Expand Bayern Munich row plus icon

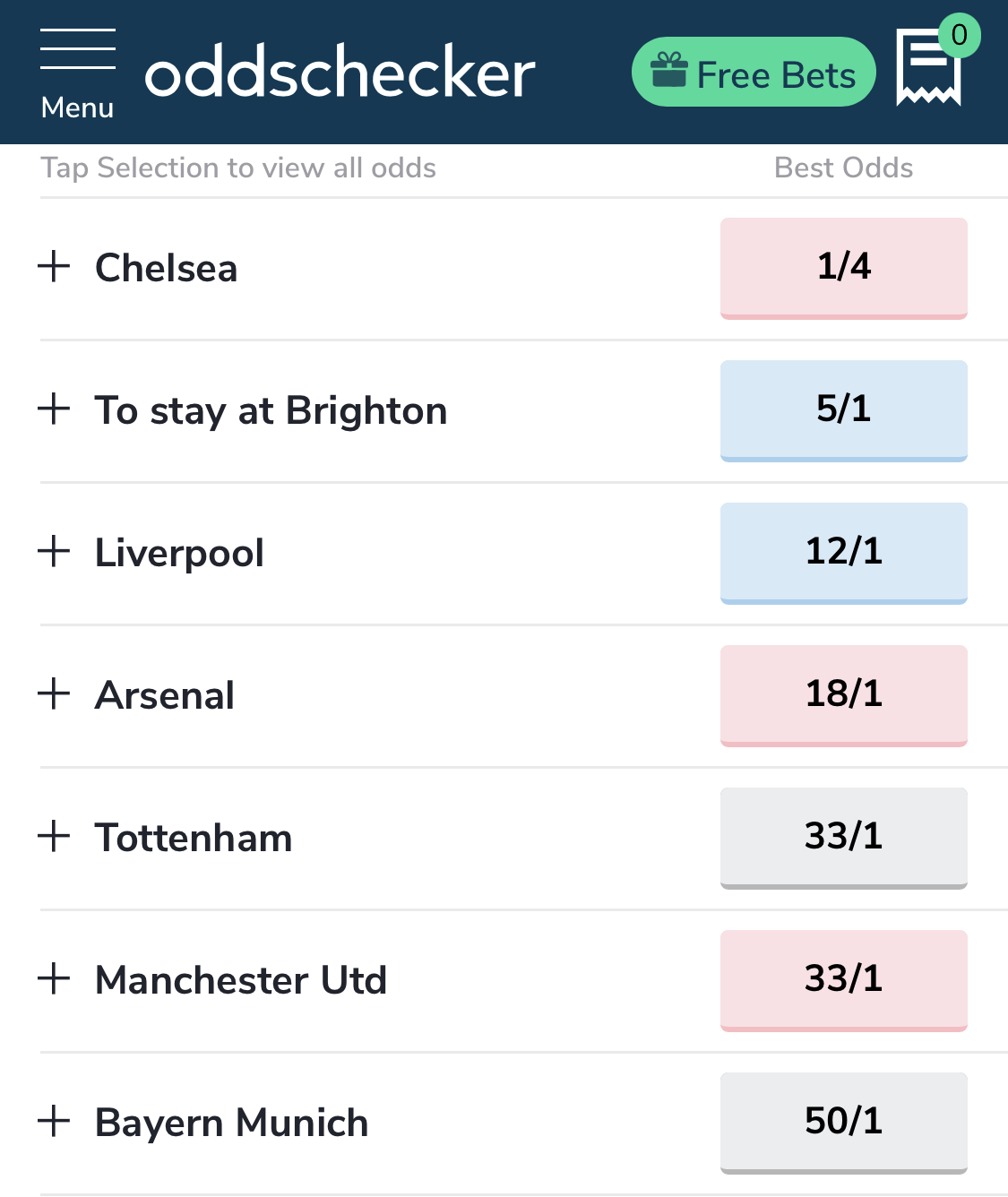tap(55, 1121)
